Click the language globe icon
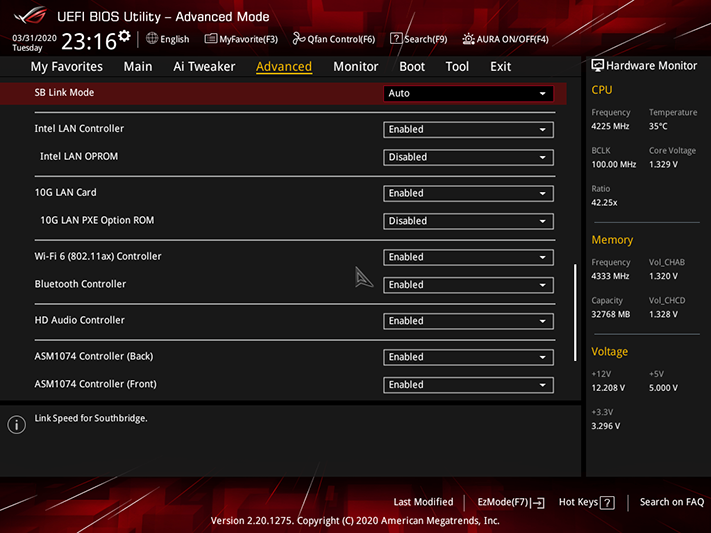The image size is (711, 533). (x=152, y=39)
